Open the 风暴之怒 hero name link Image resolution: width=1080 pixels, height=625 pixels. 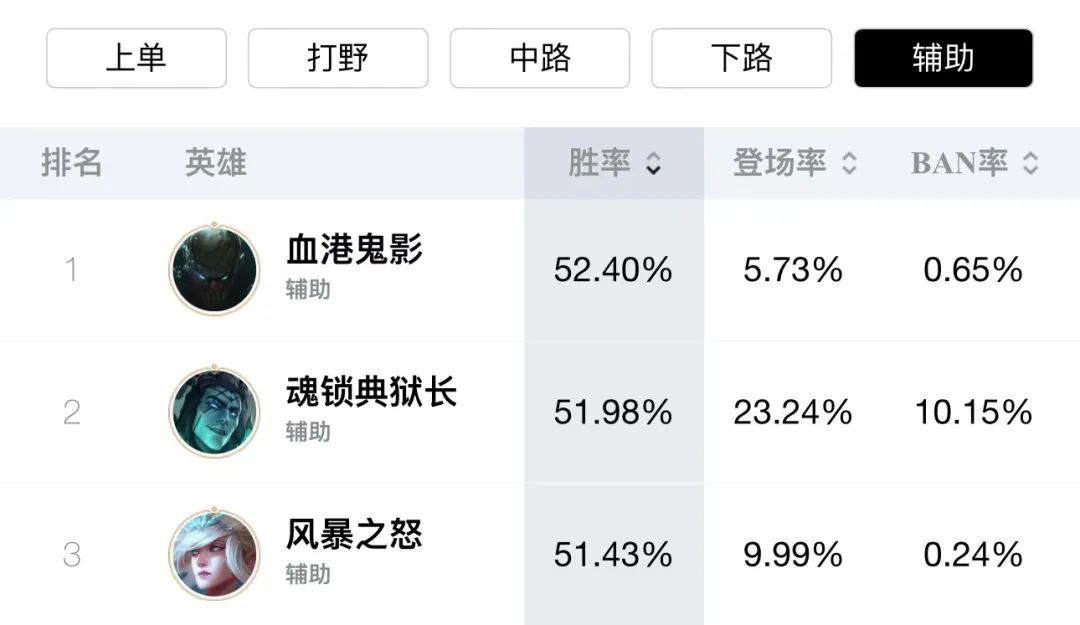355,534
